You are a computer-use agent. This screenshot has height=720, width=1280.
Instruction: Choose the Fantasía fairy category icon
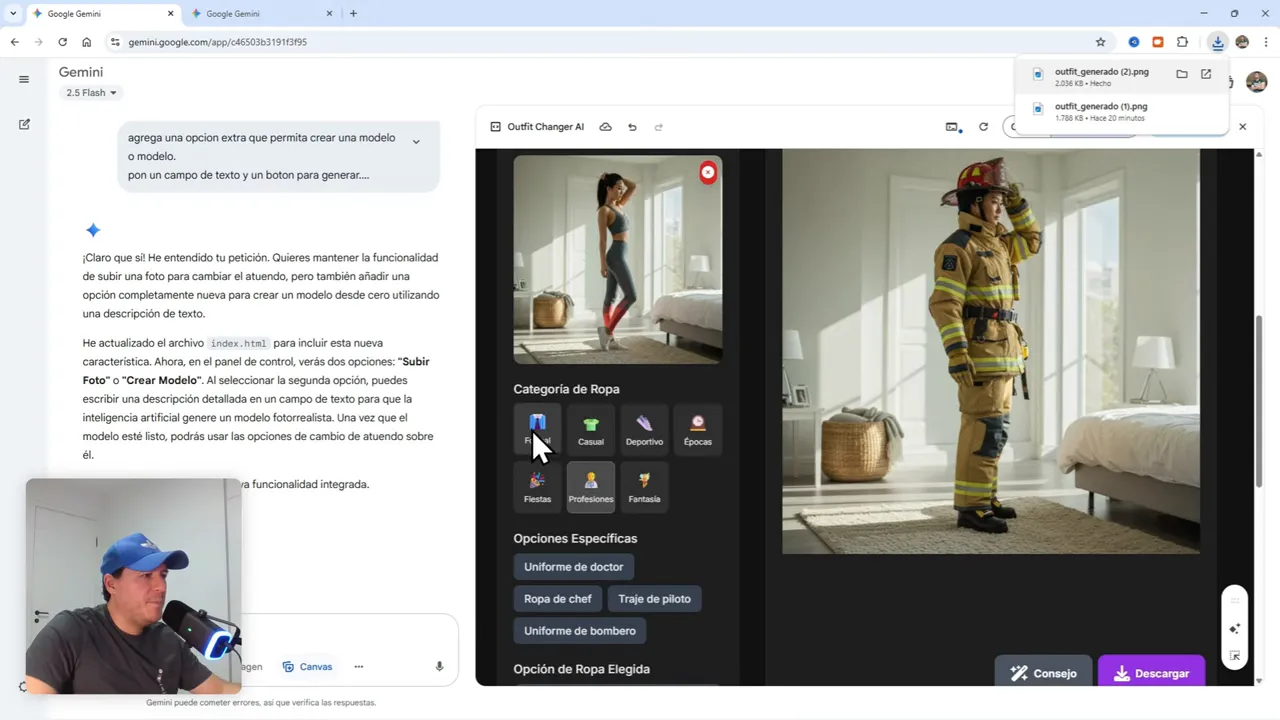click(x=644, y=487)
